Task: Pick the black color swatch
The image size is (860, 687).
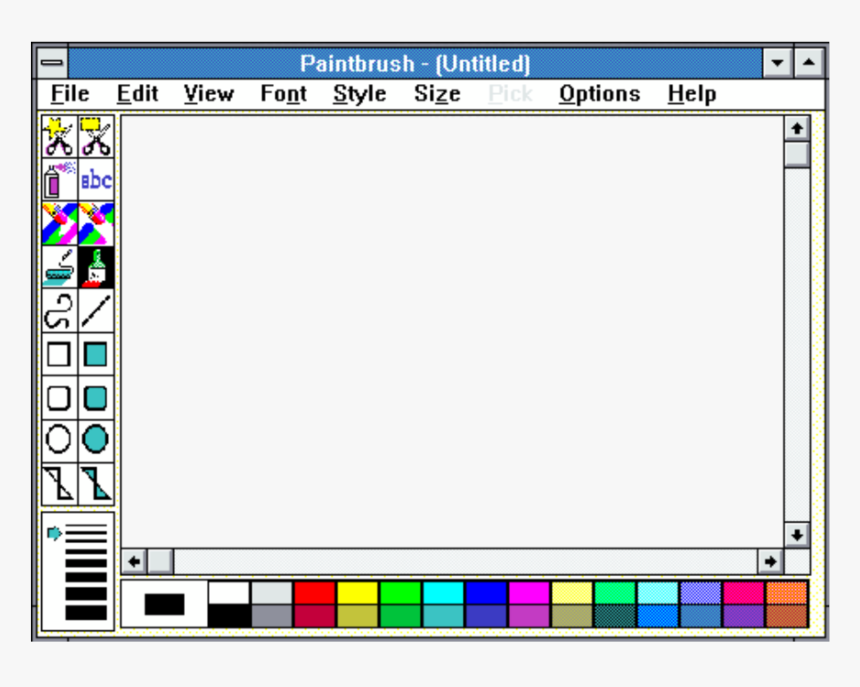Action: tap(229, 616)
